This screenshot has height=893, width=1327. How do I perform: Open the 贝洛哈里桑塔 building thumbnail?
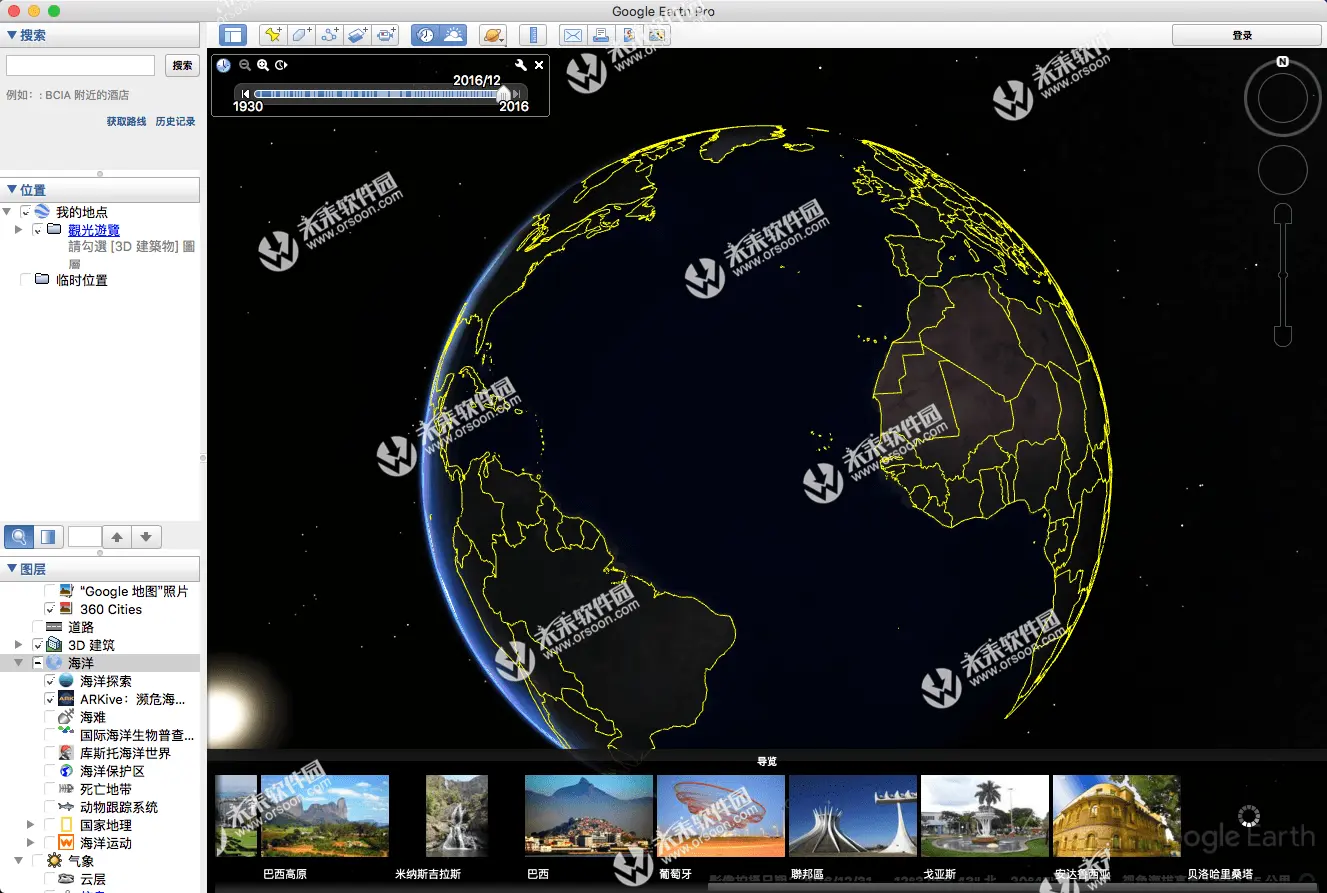coord(1117,816)
